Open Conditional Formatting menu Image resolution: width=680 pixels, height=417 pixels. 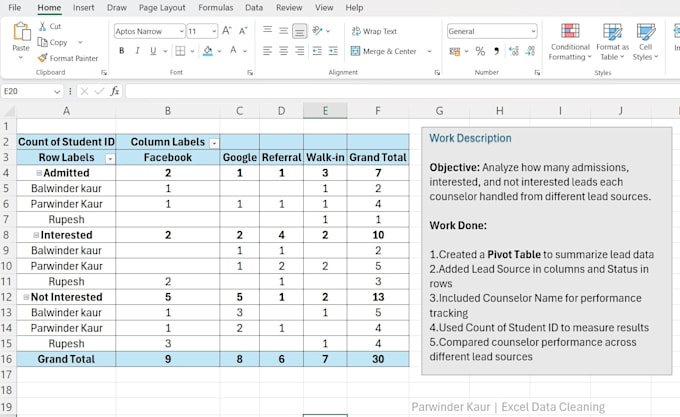click(570, 42)
